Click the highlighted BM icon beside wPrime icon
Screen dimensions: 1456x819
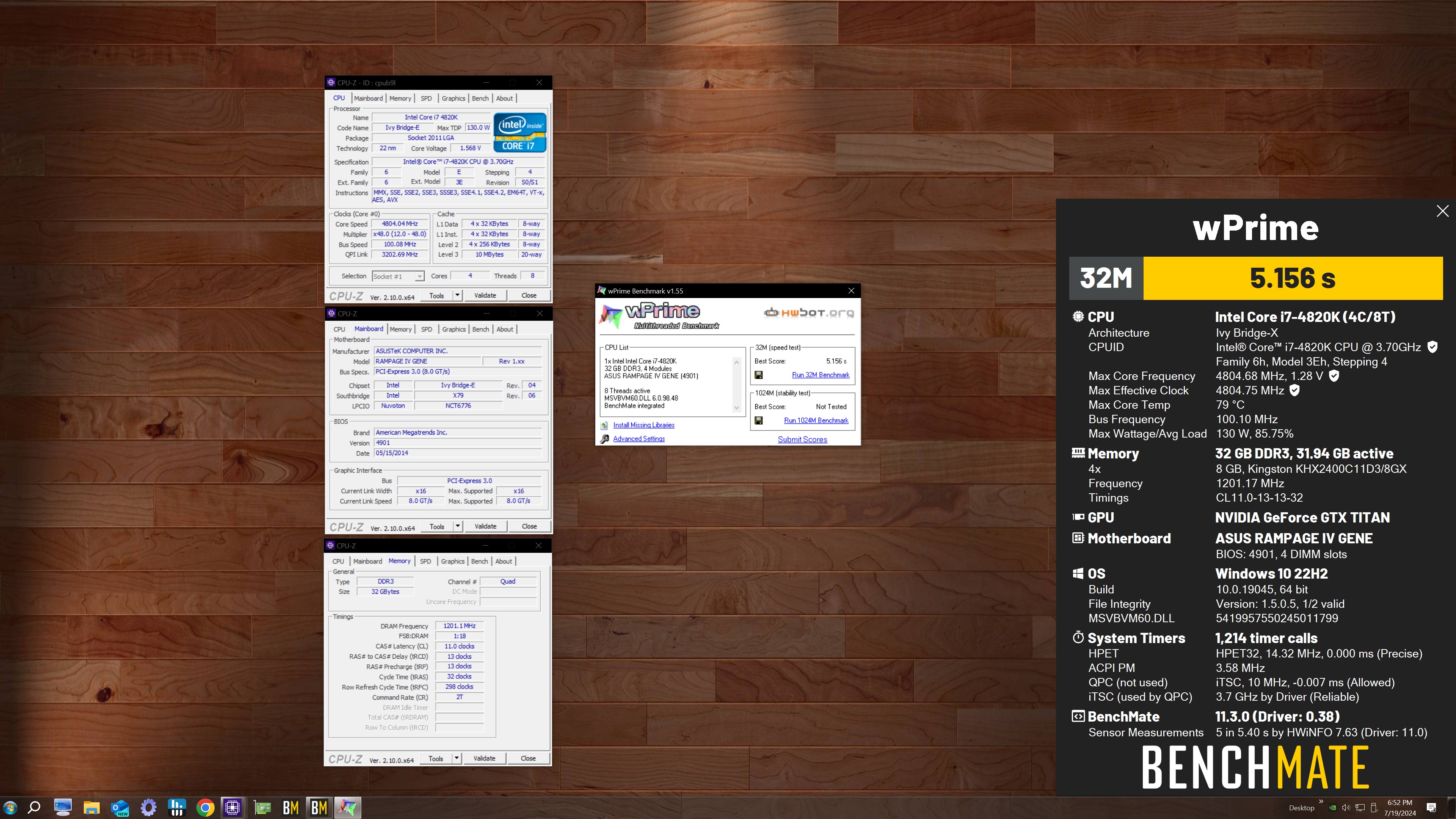point(319,808)
